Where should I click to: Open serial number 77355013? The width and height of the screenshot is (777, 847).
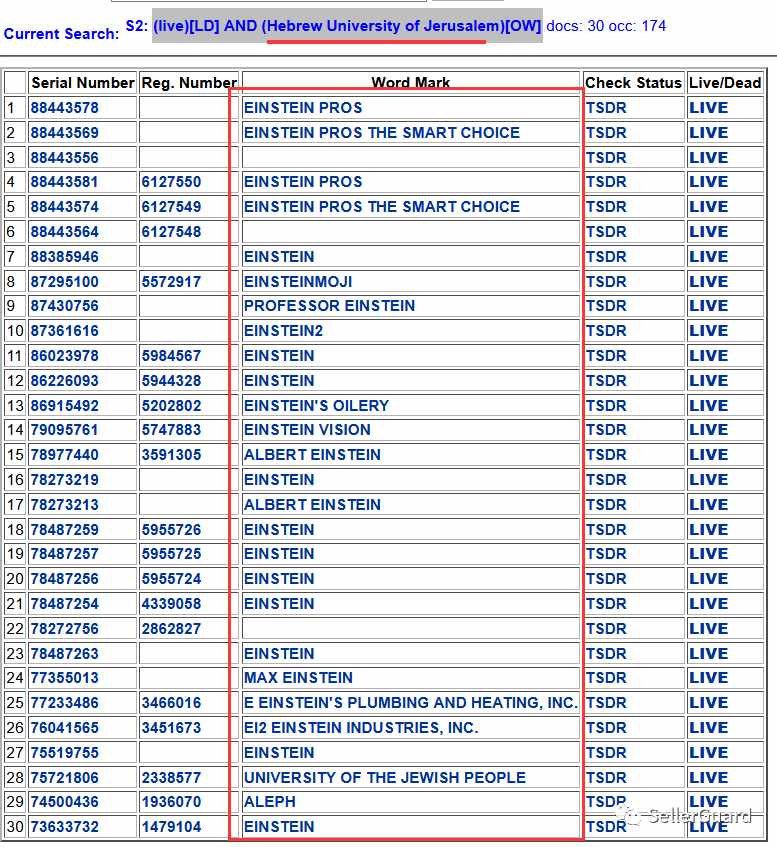click(64, 677)
